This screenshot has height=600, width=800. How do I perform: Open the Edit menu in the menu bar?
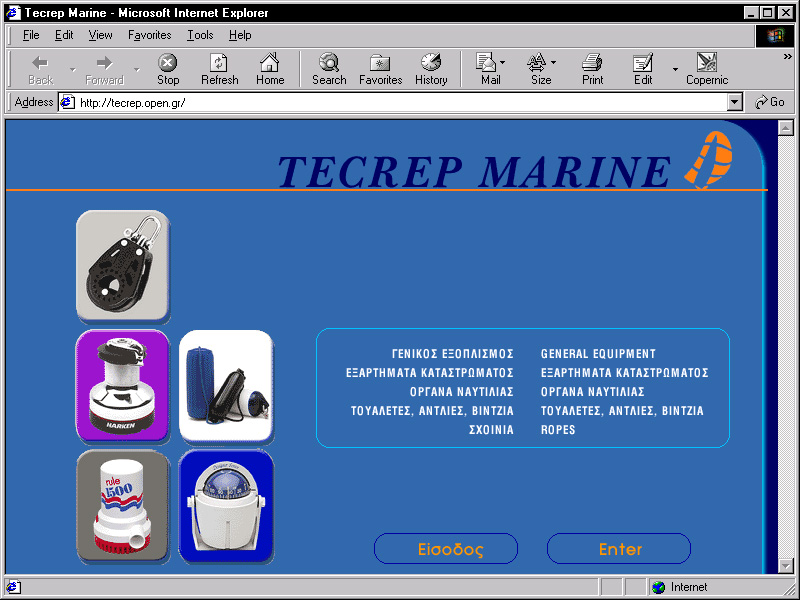coord(64,35)
